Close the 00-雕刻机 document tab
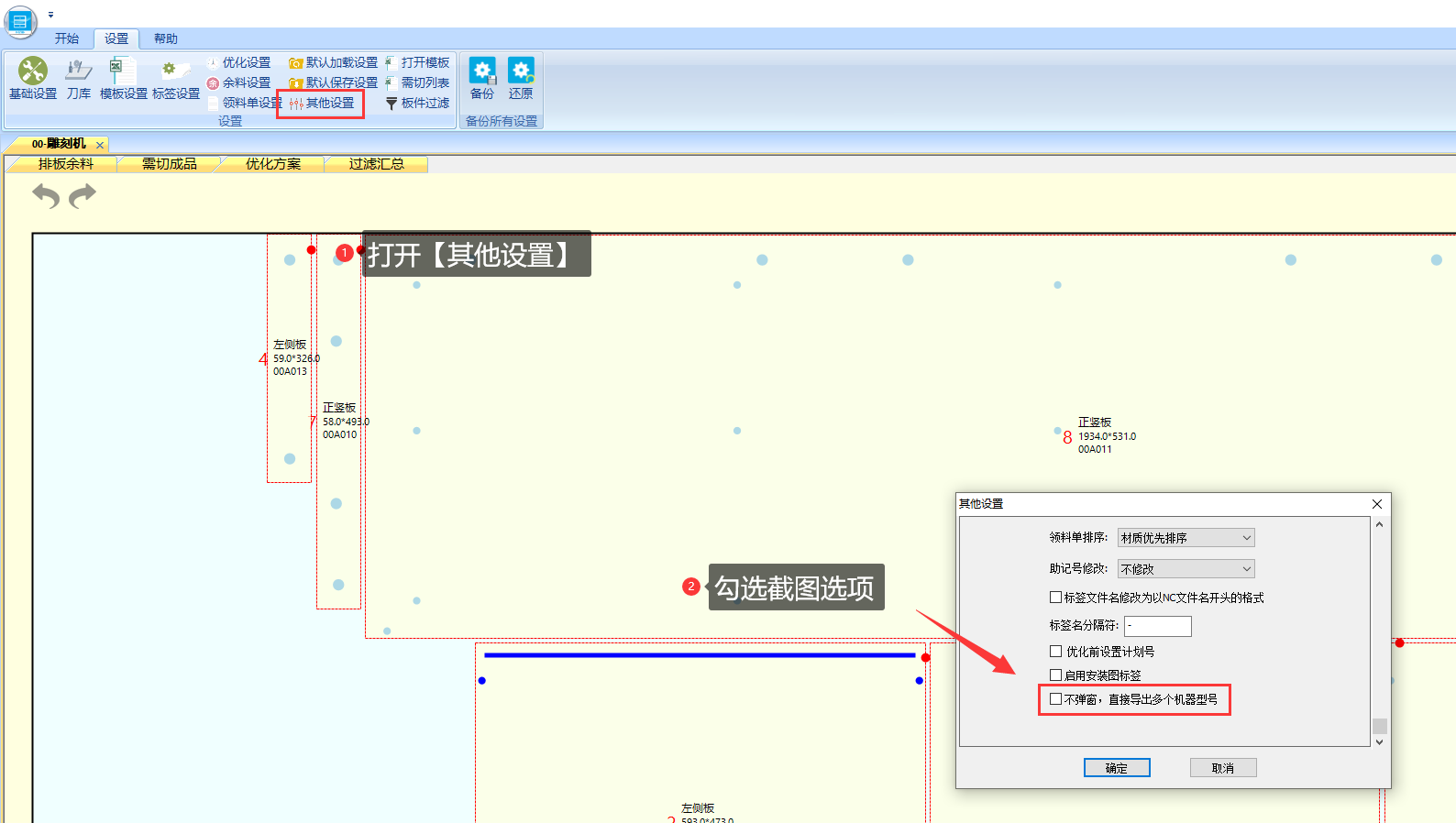 100,145
